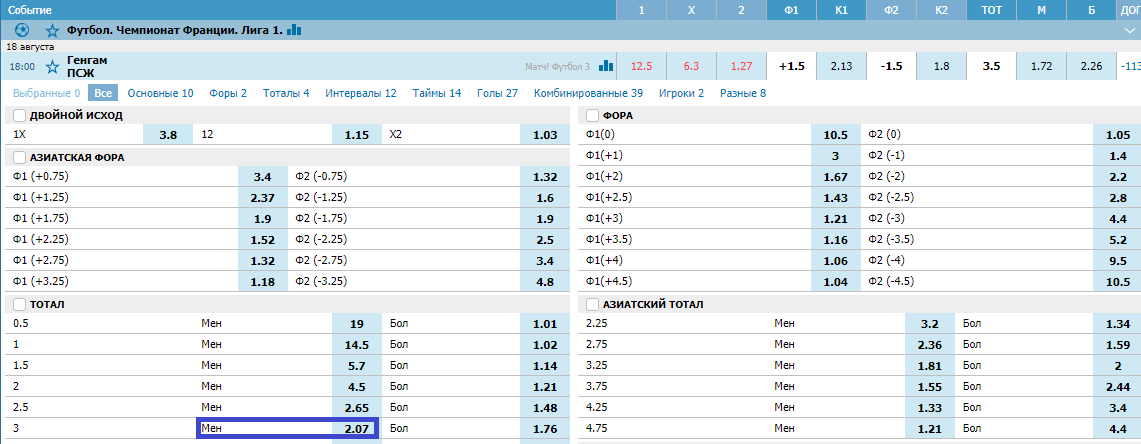1141x444 pixels.
Task: Star the Генгам – ПСЖ match
Action: pyautogui.click(x=52, y=66)
